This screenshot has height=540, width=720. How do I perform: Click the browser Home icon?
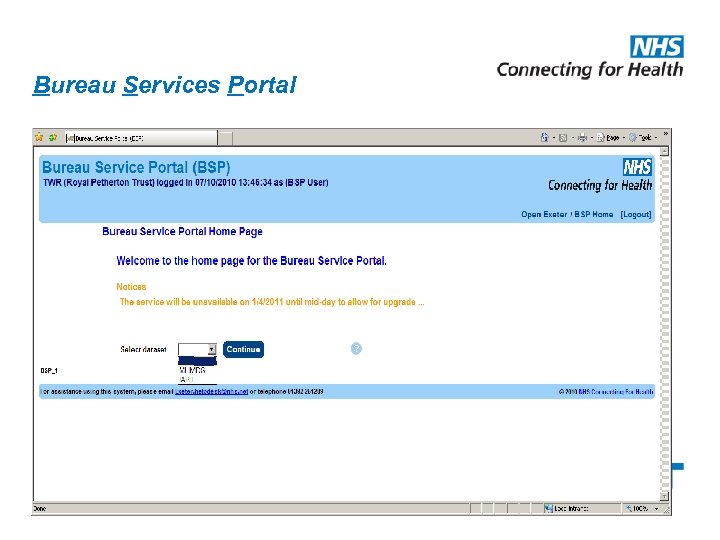click(x=545, y=137)
